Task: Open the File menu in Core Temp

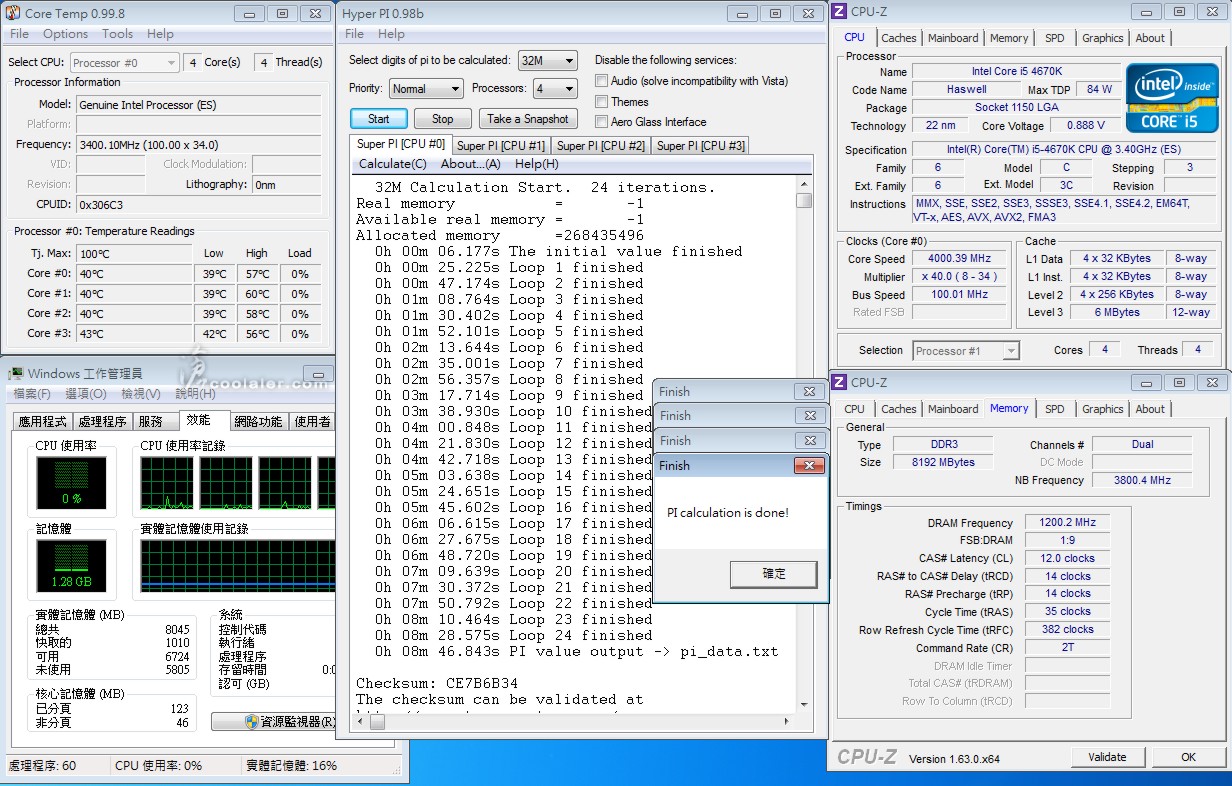Action: 19,34
